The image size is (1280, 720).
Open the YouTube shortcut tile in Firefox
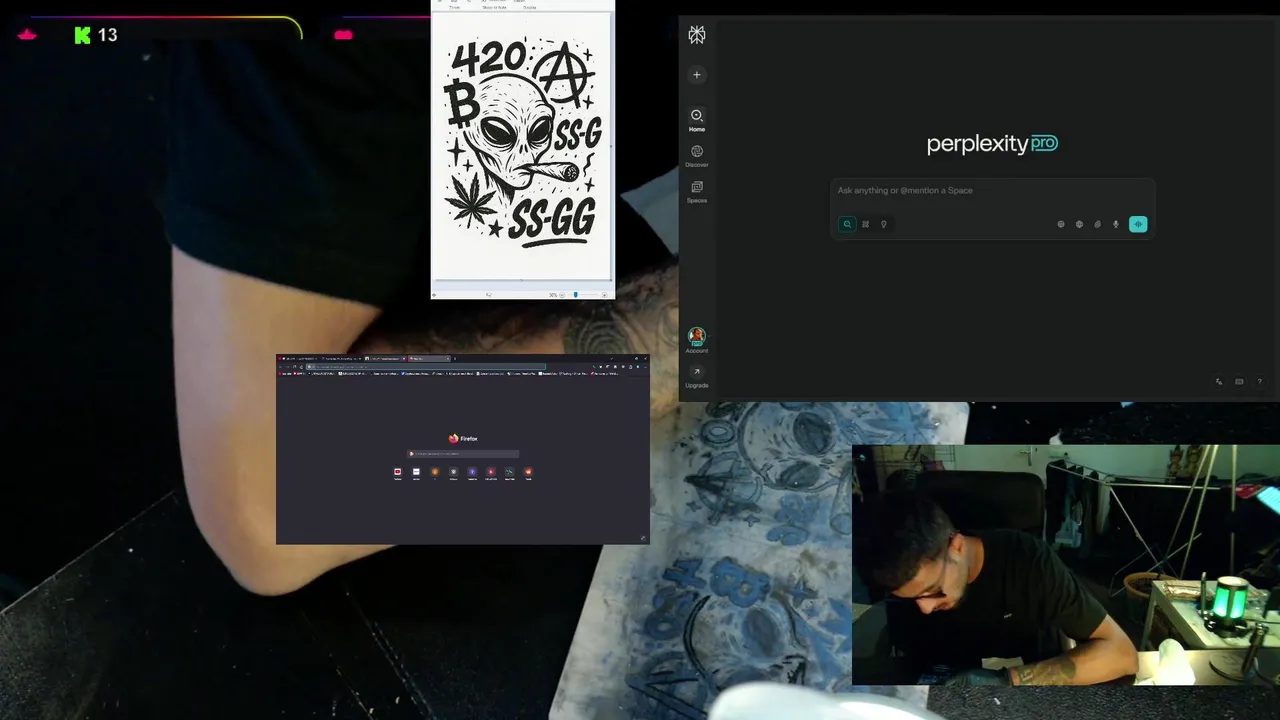(398, 472)
